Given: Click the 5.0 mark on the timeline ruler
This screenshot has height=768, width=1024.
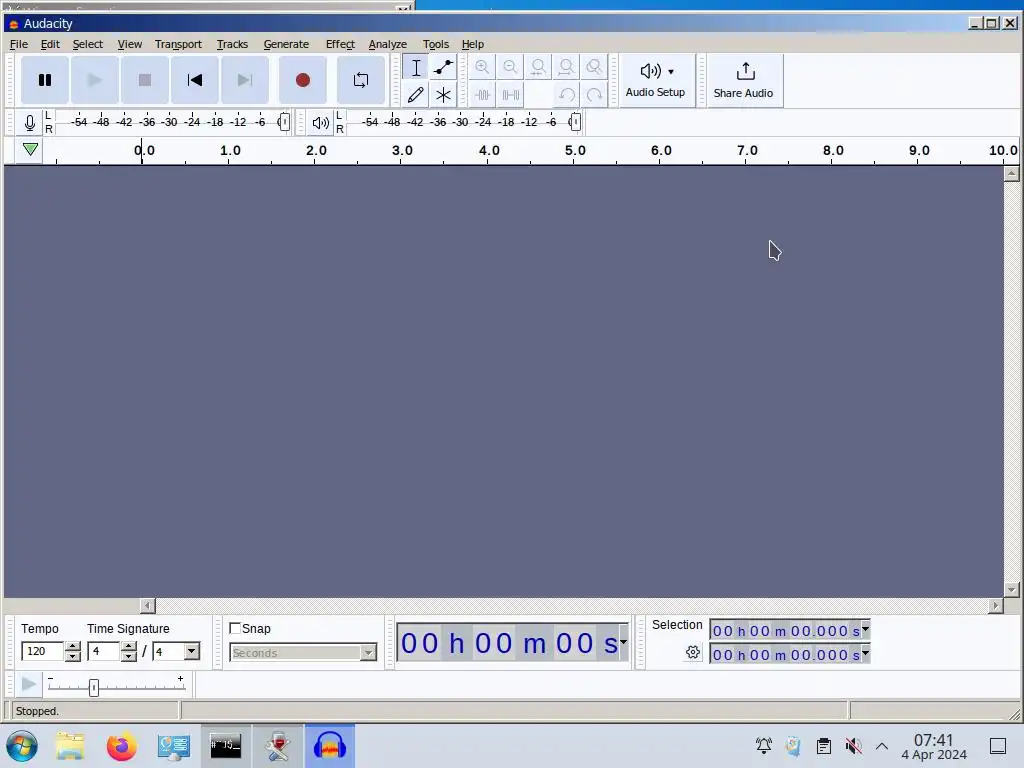Looking at the screenshot, I should pyautogui.click(x=575, y=150).
